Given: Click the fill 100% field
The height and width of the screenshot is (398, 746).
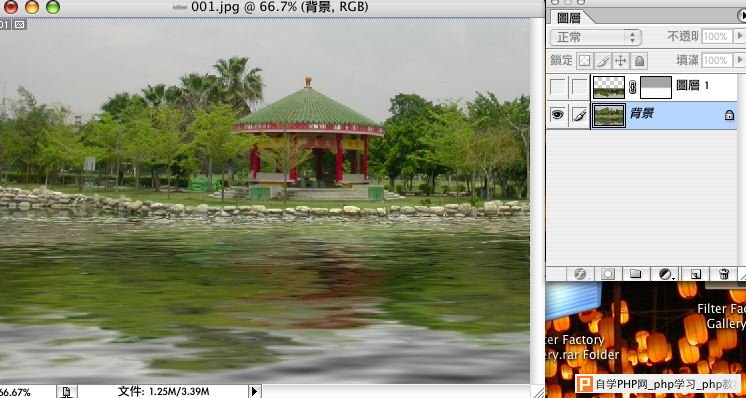Looking at the screenshot, I should tap(716, 60).
